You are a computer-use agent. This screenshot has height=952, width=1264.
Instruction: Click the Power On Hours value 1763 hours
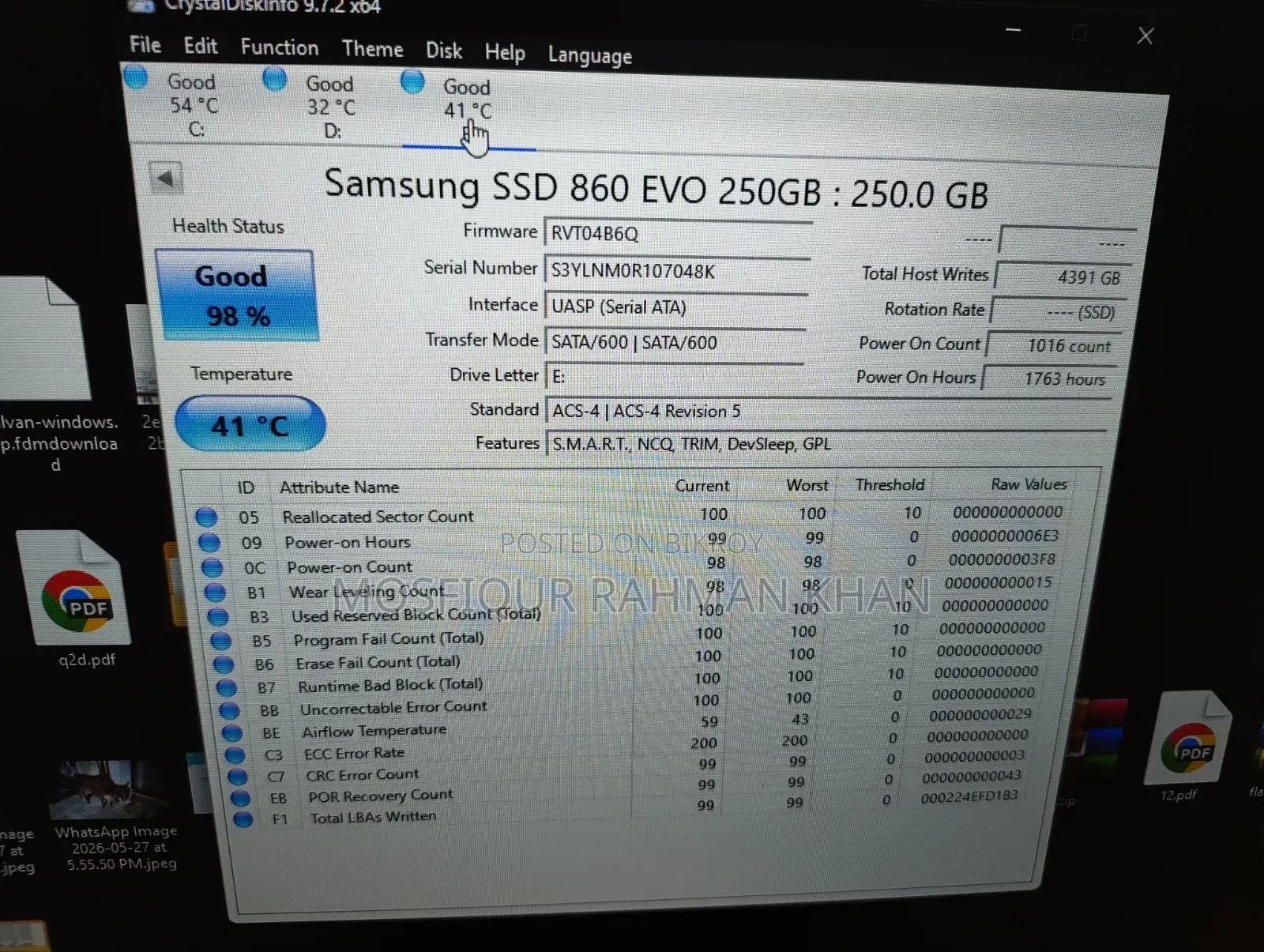pos(1049,378)
